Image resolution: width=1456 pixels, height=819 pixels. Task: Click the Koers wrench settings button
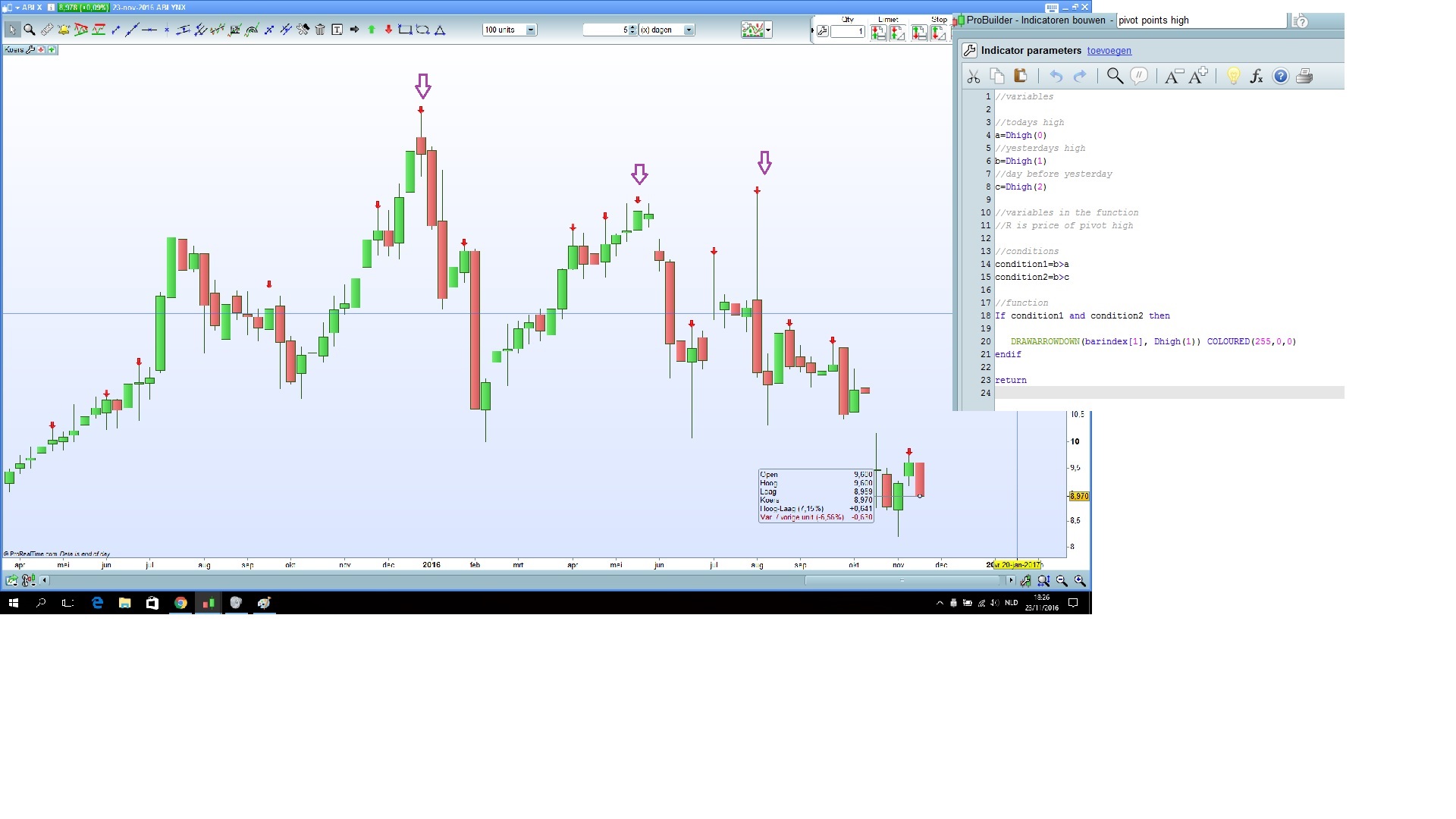click(x=30, y=49)
